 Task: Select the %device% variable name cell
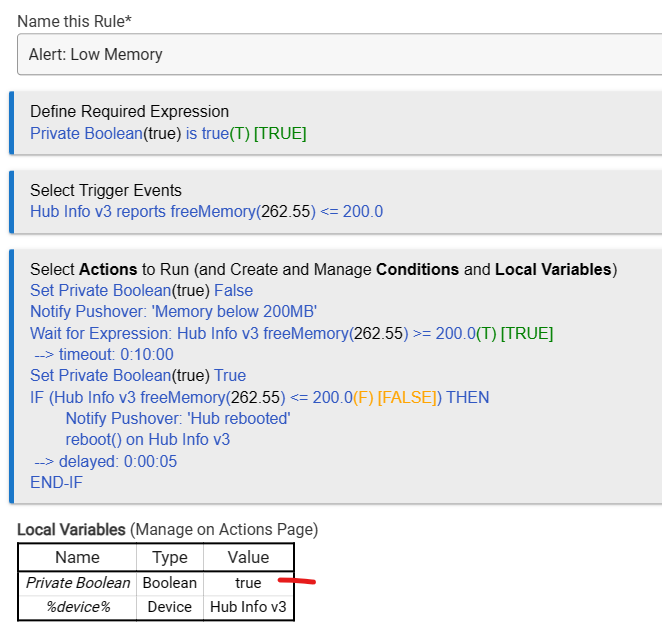click(78, 606)
